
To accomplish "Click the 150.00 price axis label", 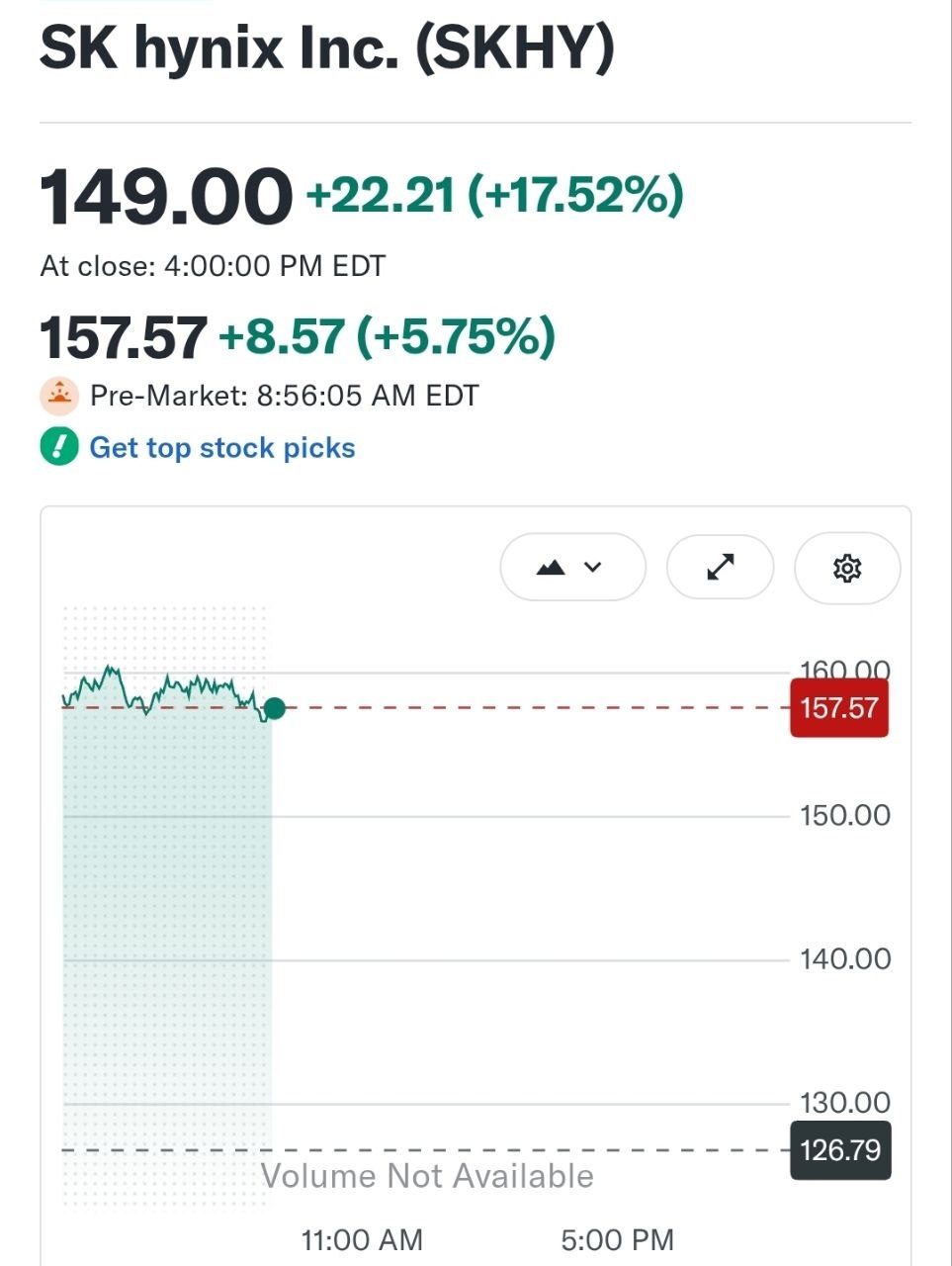I will 845,816.
